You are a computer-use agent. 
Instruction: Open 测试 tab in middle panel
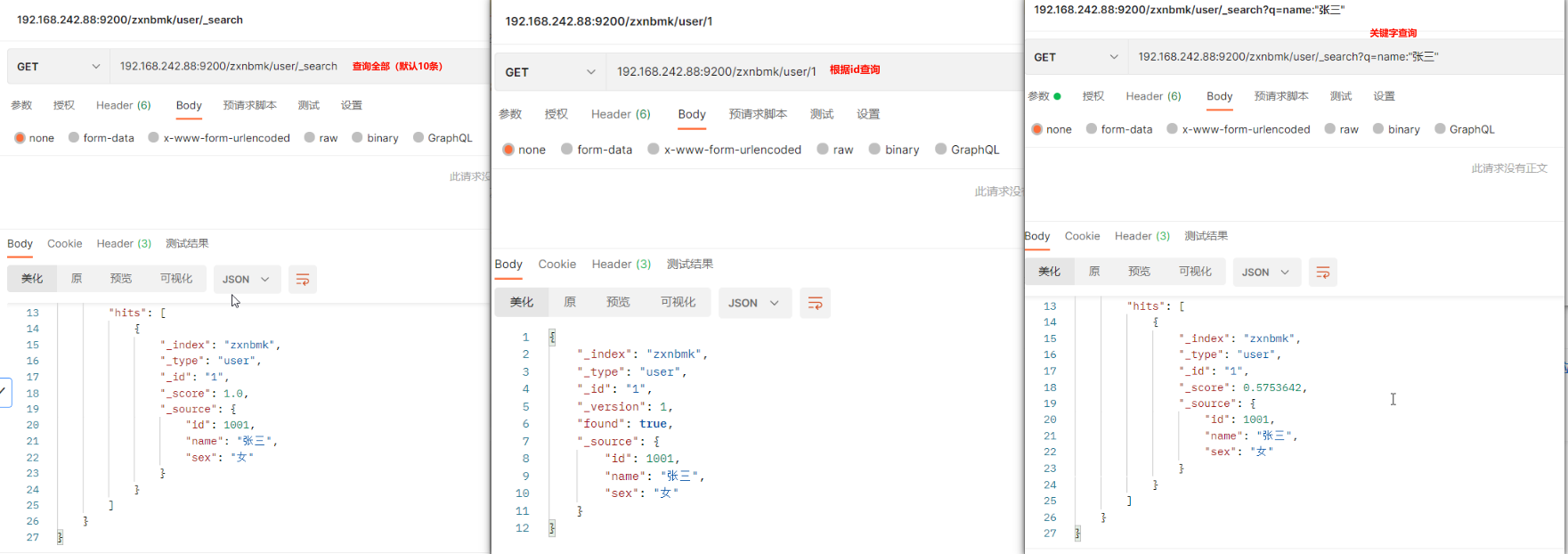[822, 114]
